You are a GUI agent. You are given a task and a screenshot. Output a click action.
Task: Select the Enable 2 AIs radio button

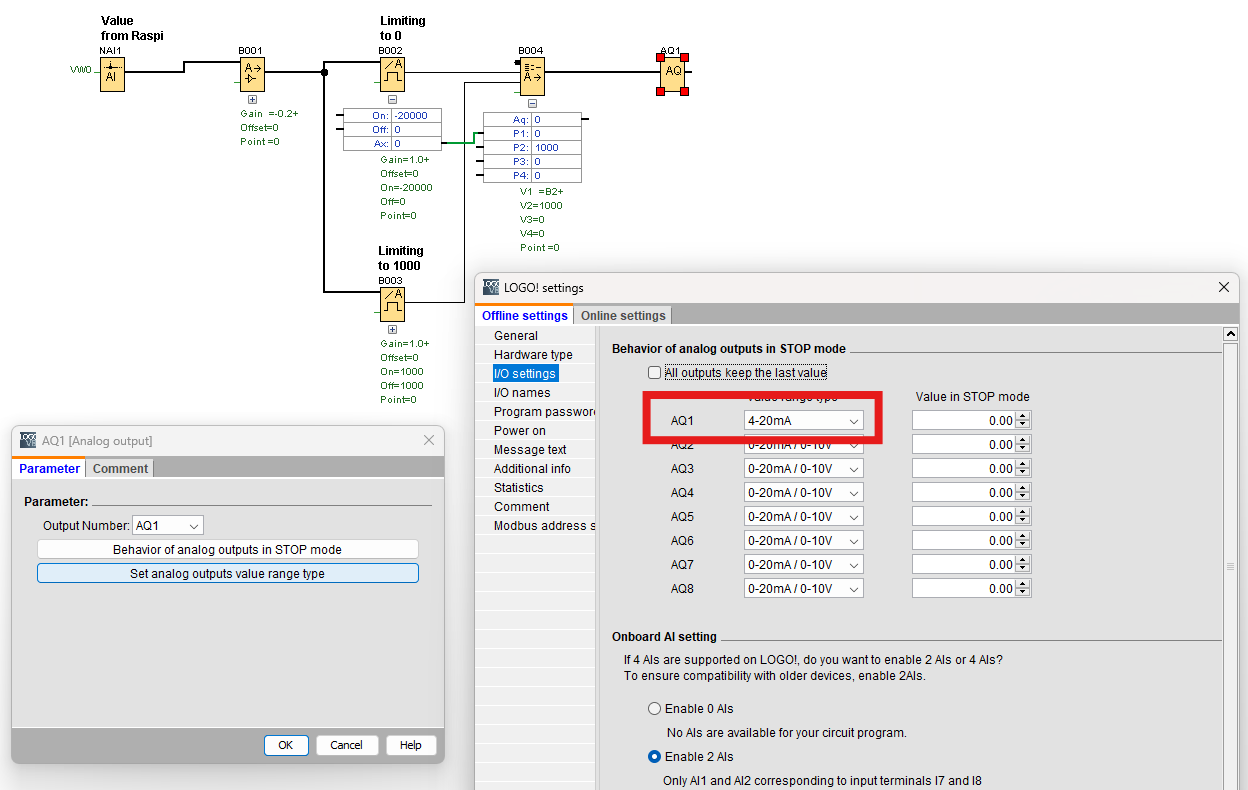click(x=655, y=757)
